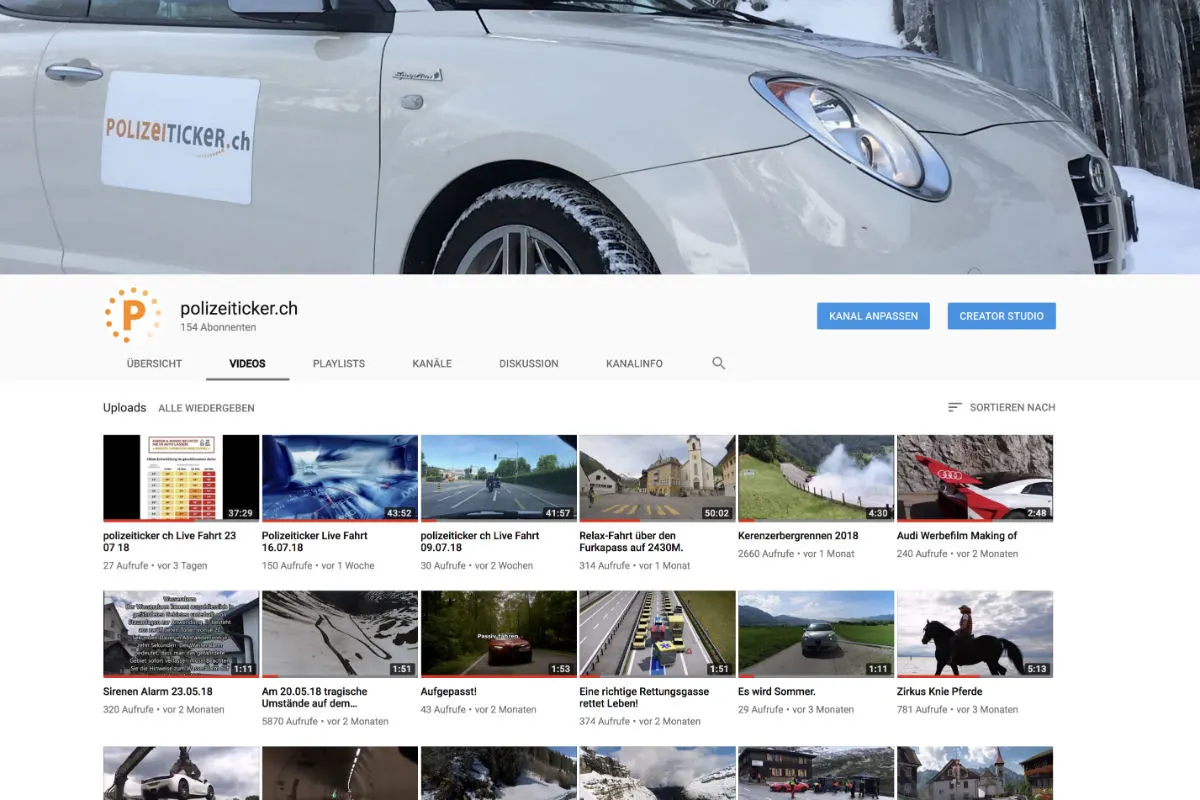1200x800 pixels.
Task: Click the Kanal anpassen button
Action: tap(873, 316)
